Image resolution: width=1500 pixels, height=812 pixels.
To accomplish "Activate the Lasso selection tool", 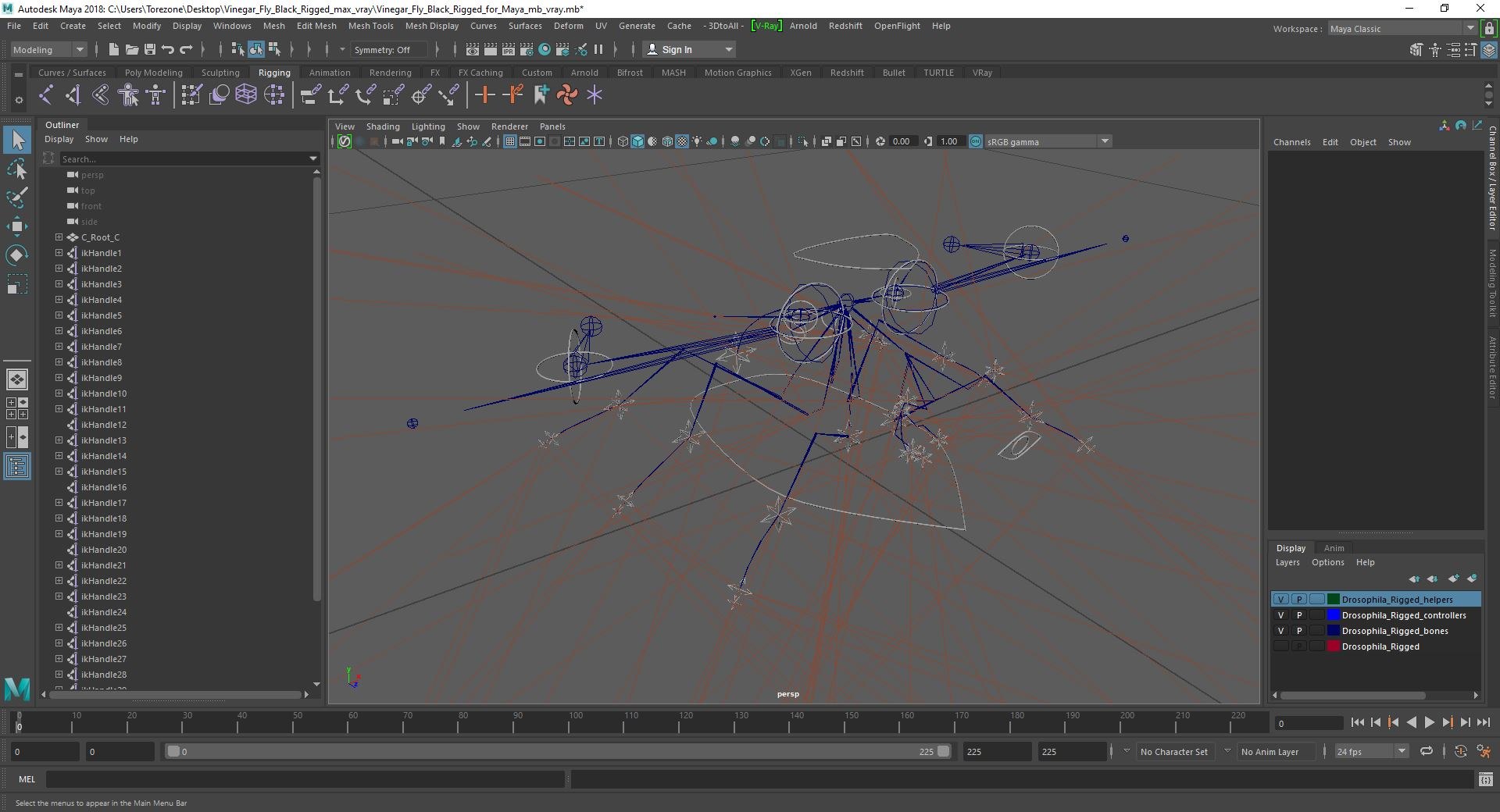I will pyautogui.click(x=16, y=169).
